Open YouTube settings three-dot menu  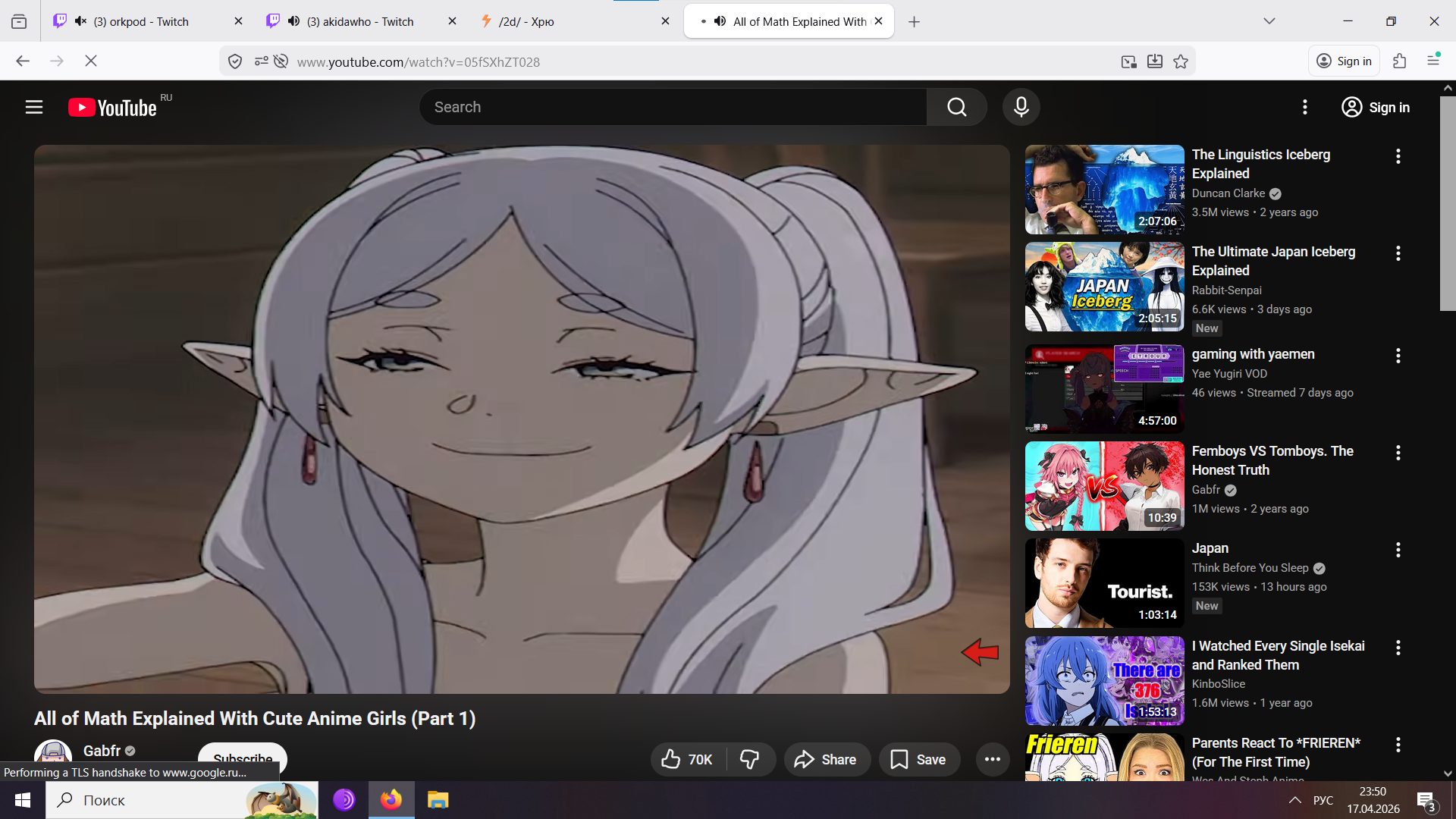point(1305,107)
